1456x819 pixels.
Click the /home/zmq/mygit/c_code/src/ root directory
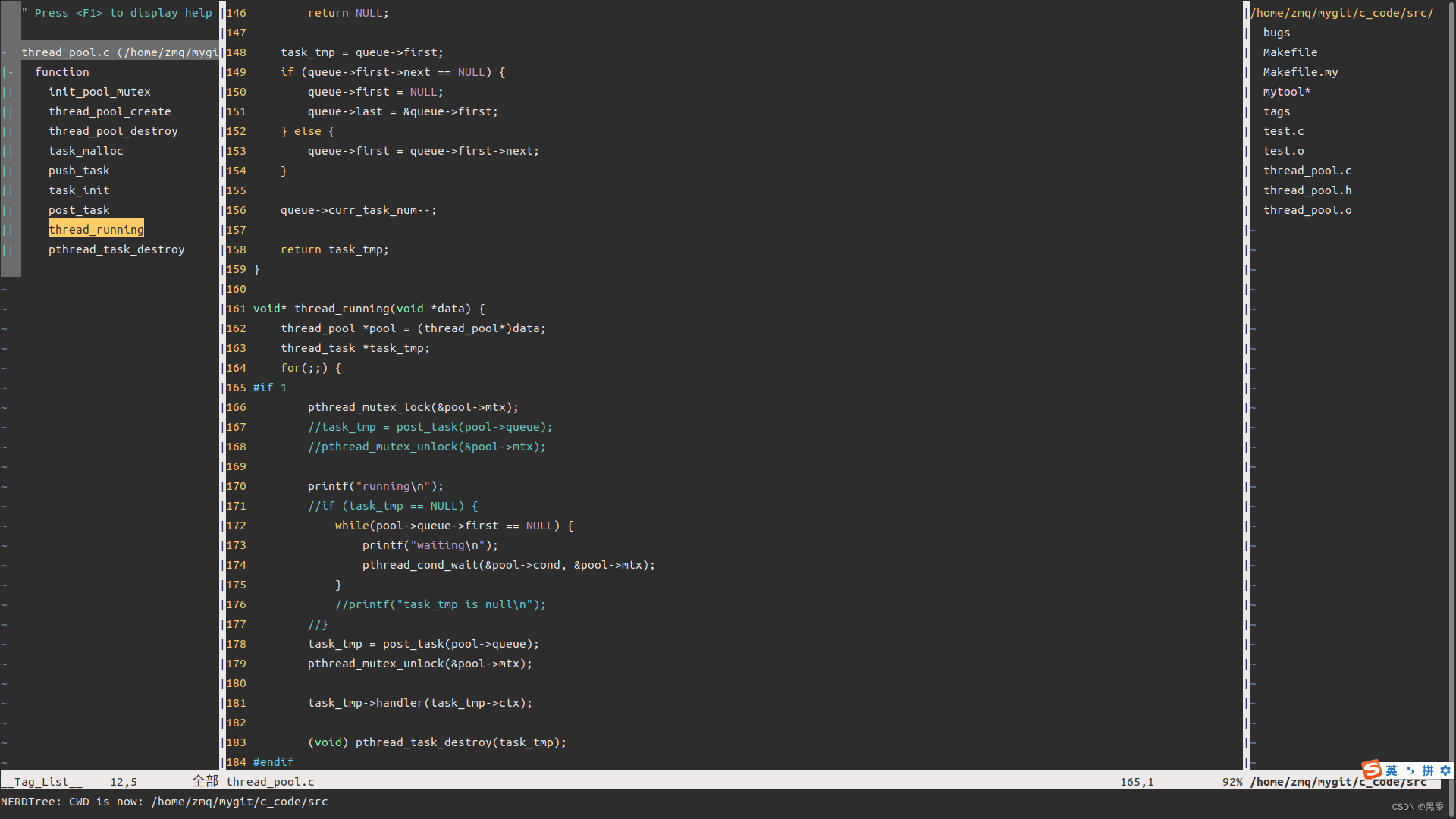[1341, 13]
